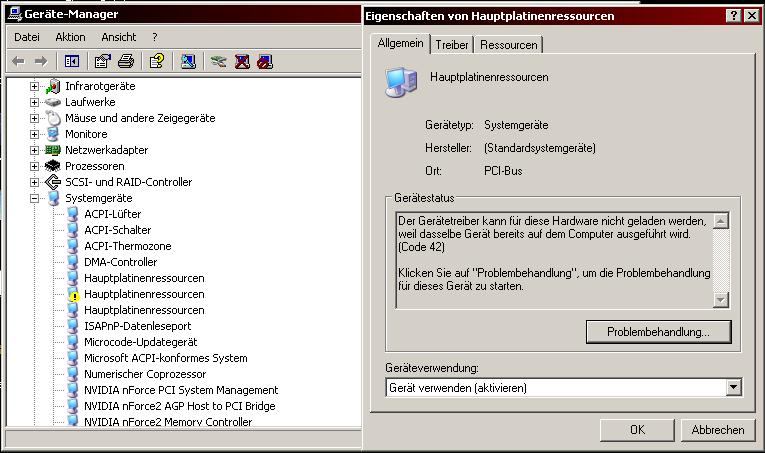Expand the Laufwerke tree node
Screen dimensions: 765x453
coord(34,102)
